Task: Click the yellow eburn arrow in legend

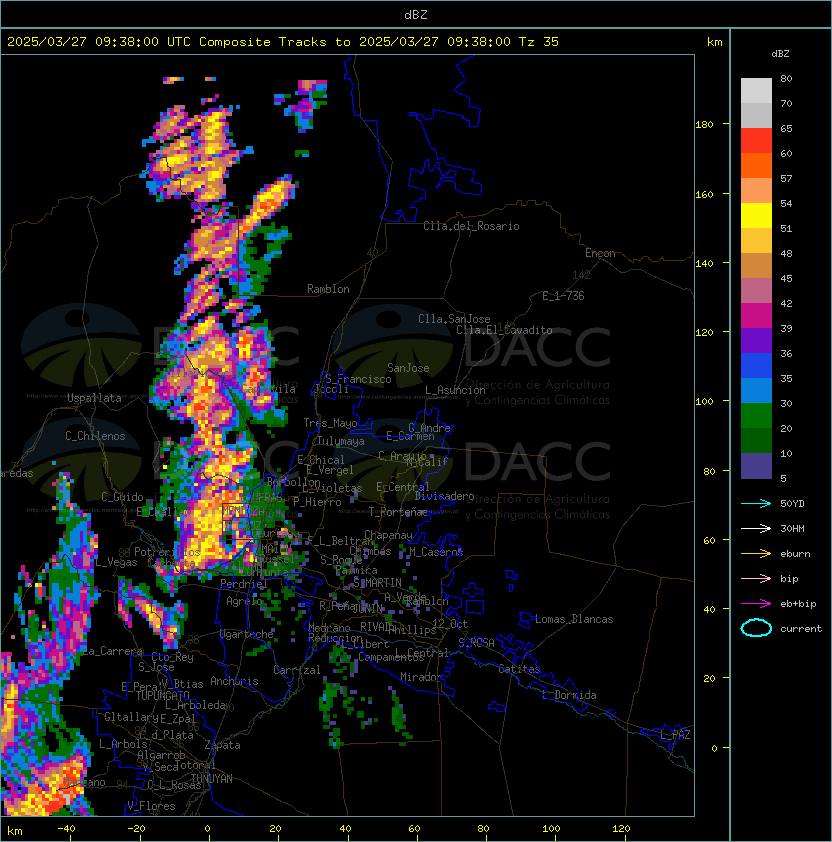Action: click(756, 553)
